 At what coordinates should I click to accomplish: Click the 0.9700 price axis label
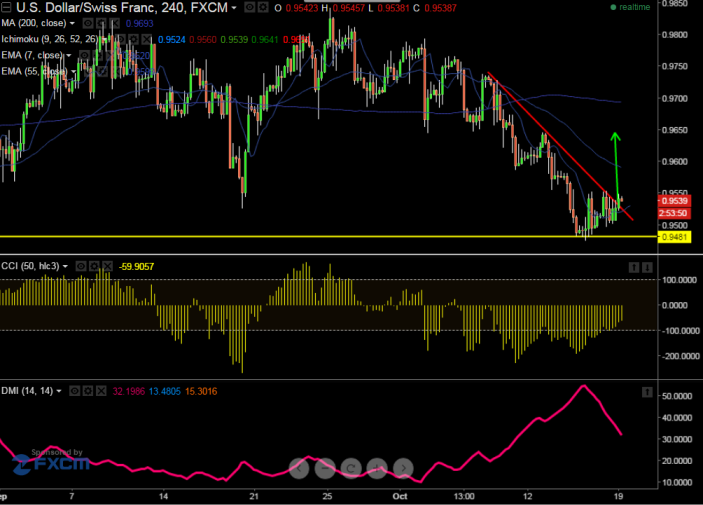[x=675, y=98]
